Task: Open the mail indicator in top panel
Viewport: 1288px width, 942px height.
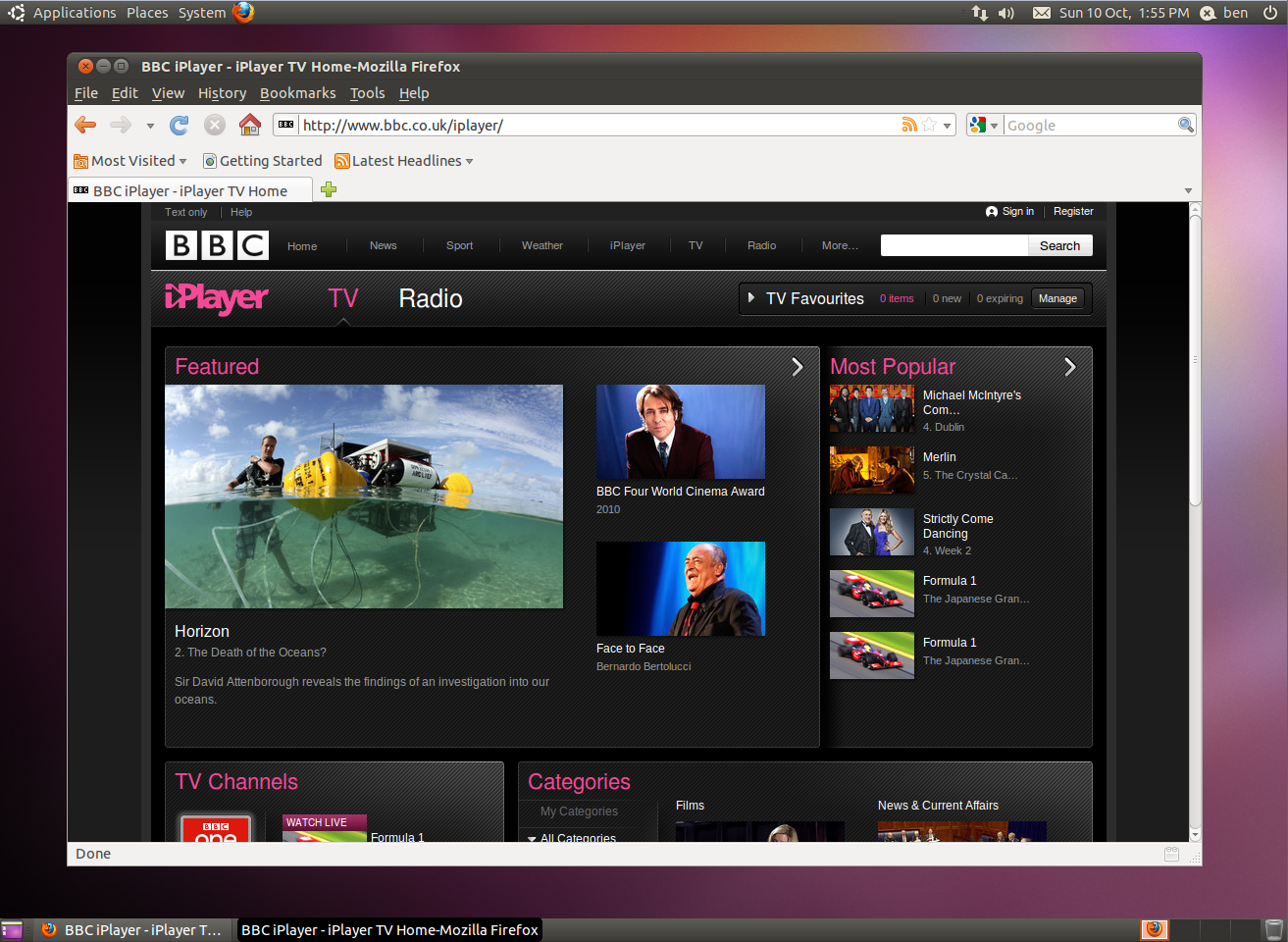Action: coord(1042,13)
